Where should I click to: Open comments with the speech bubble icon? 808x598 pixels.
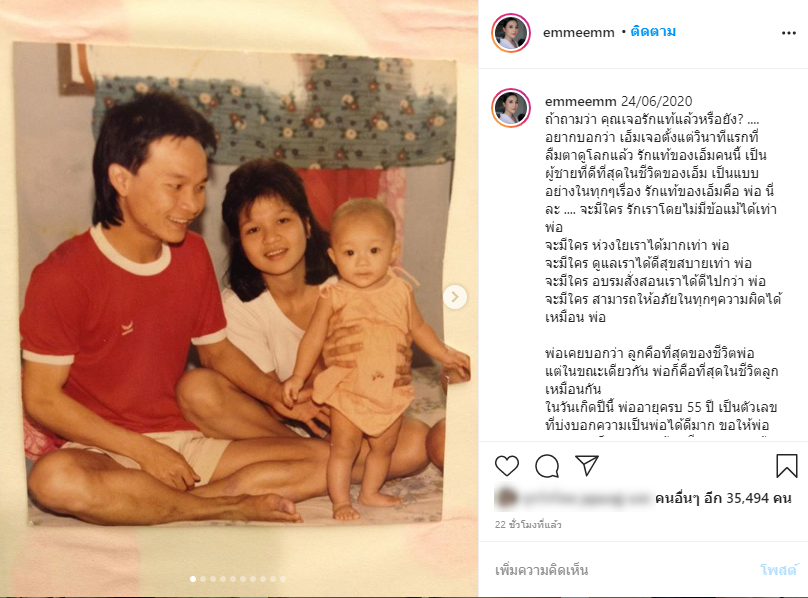point(547,466)
